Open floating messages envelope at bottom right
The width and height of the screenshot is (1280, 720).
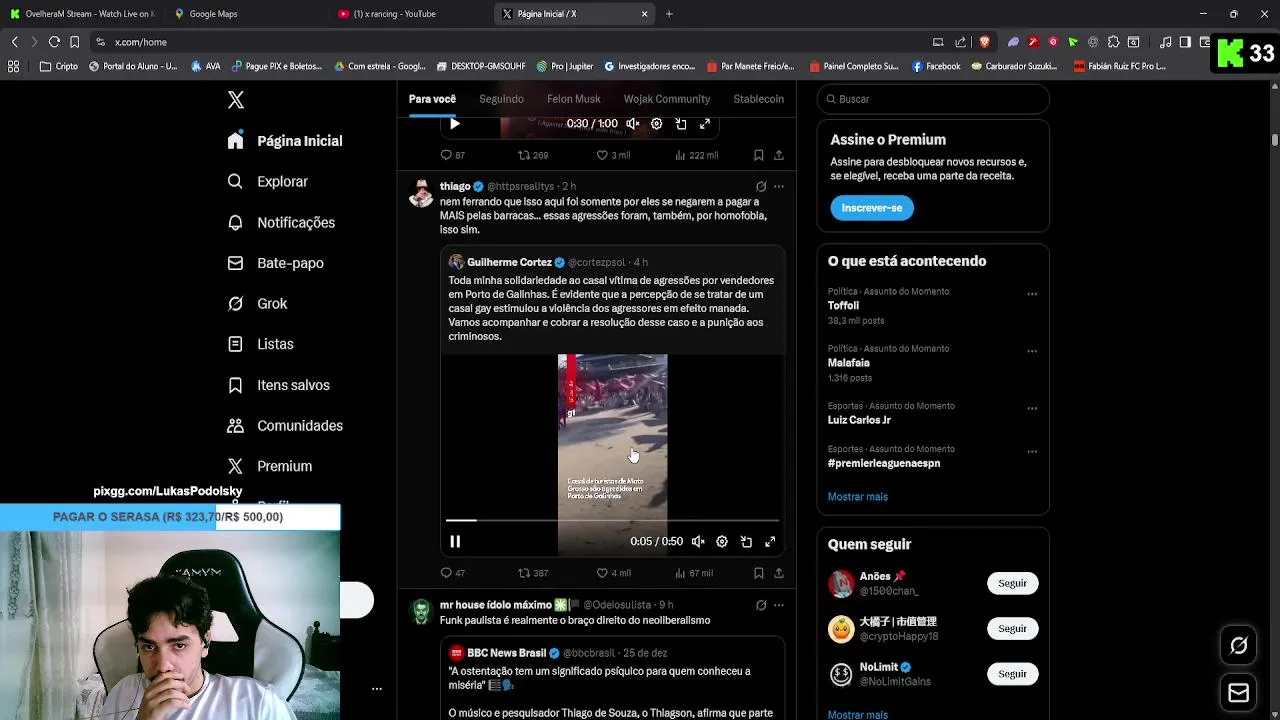pyautogui.click(x=1238, y=692)
